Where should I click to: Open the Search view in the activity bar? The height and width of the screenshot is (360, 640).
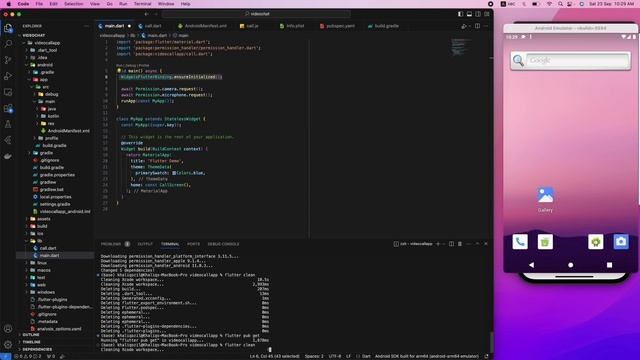[8, 44]
